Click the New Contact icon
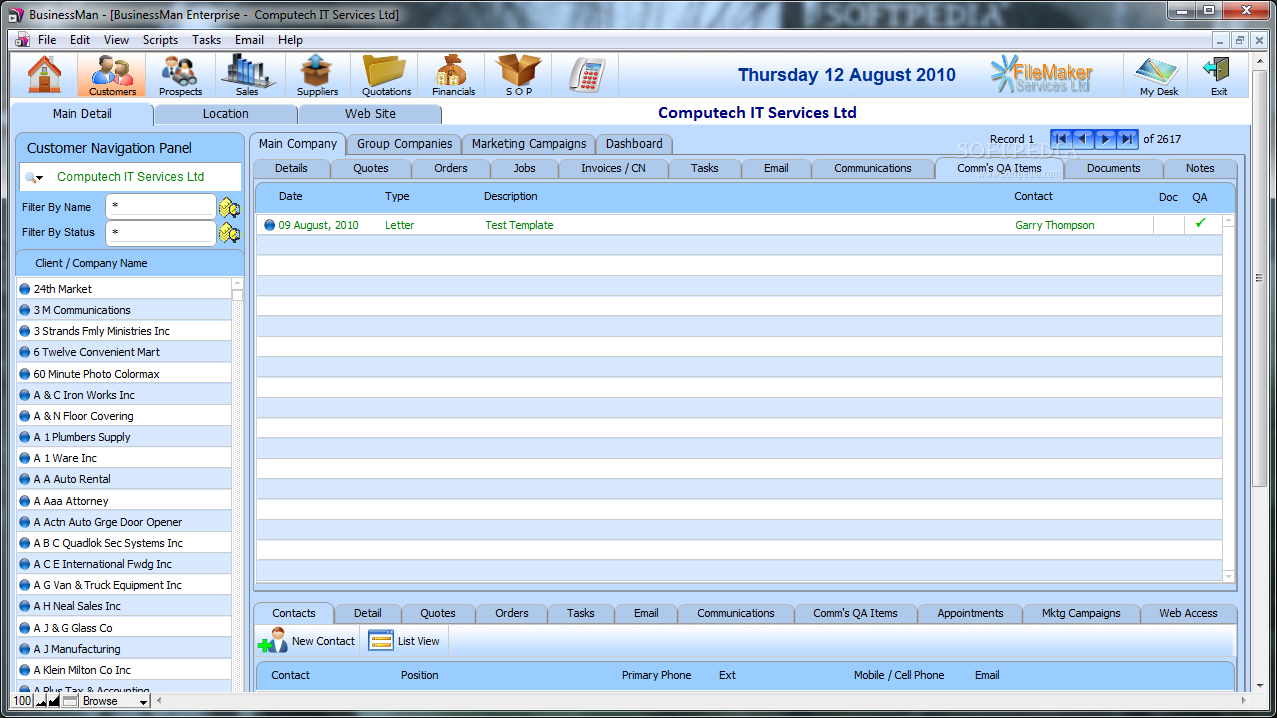The height and width of the screenshot is (718, 1277). point(272,641)
